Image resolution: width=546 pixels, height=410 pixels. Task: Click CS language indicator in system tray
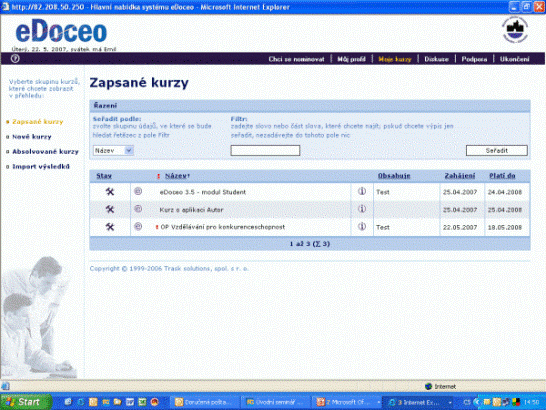pyautogui.click(x=467, y=402)
